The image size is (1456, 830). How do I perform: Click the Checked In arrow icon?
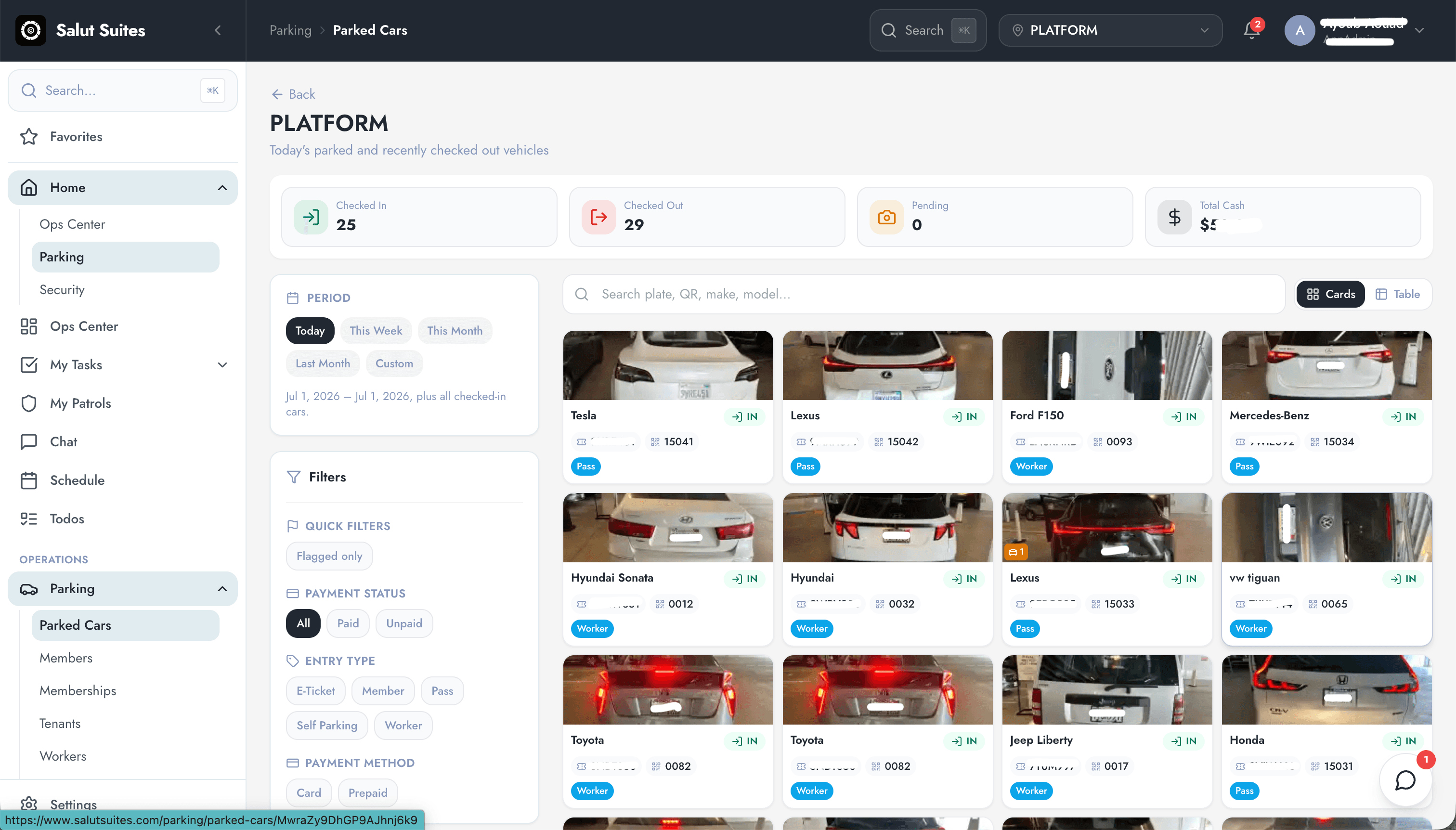tap(311, 217)
